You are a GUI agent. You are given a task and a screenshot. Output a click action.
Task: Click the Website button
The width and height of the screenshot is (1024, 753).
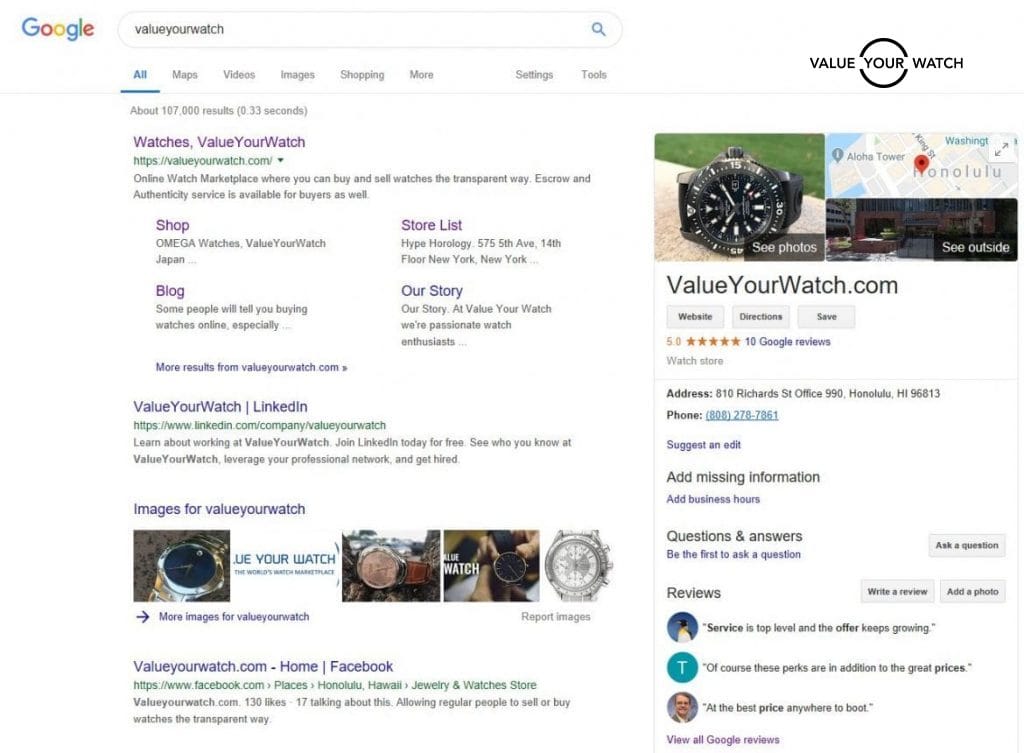(x=695, y=317)
